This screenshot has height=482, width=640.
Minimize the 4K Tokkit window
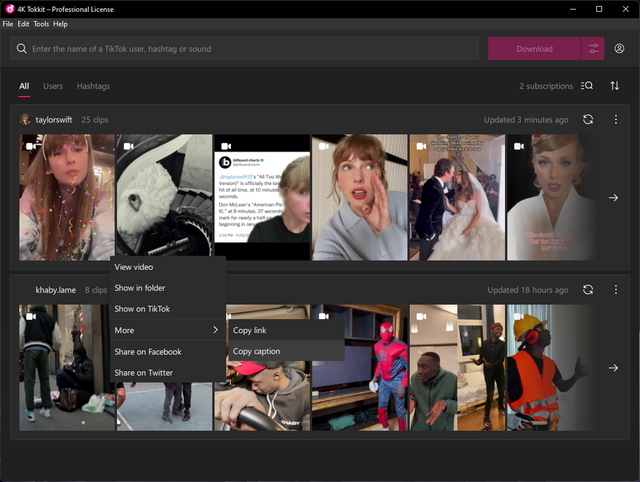(x=573, y=9)
